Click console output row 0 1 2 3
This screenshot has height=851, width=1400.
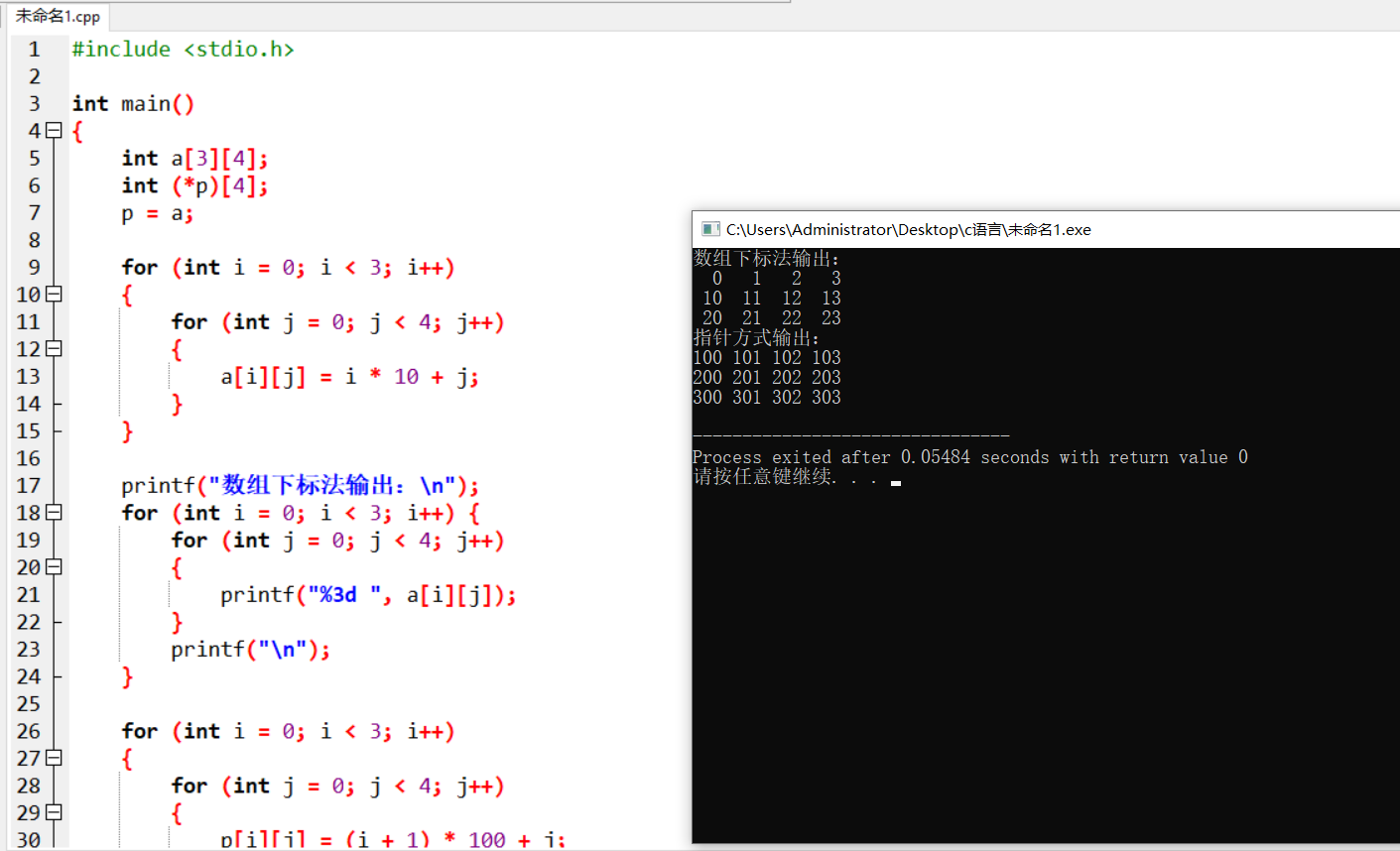click(776, 278)
